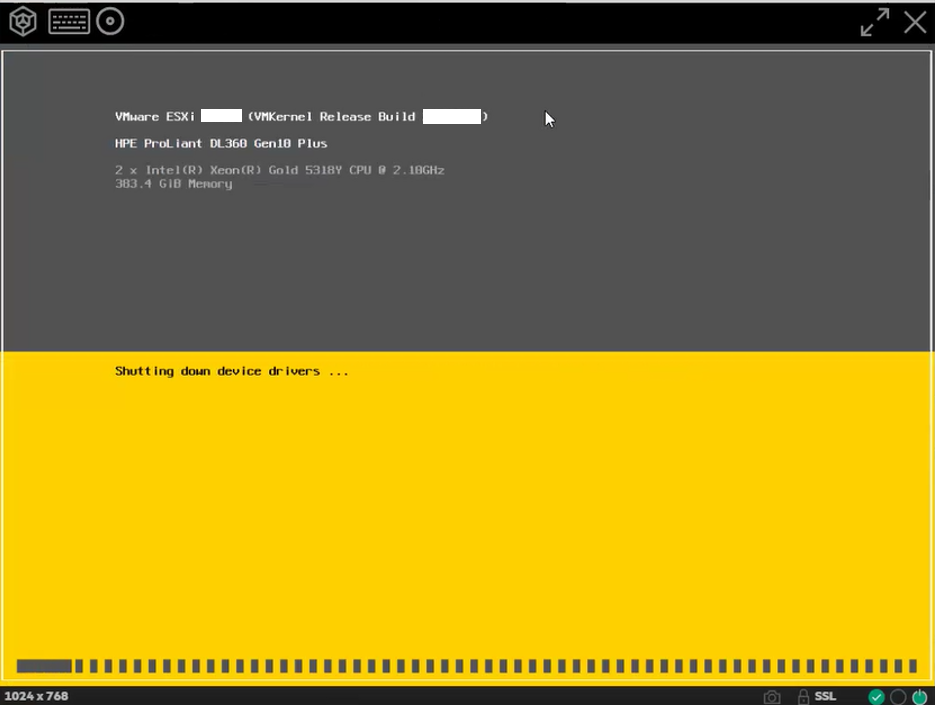Close the remote console window

click(x=915, y=23)
